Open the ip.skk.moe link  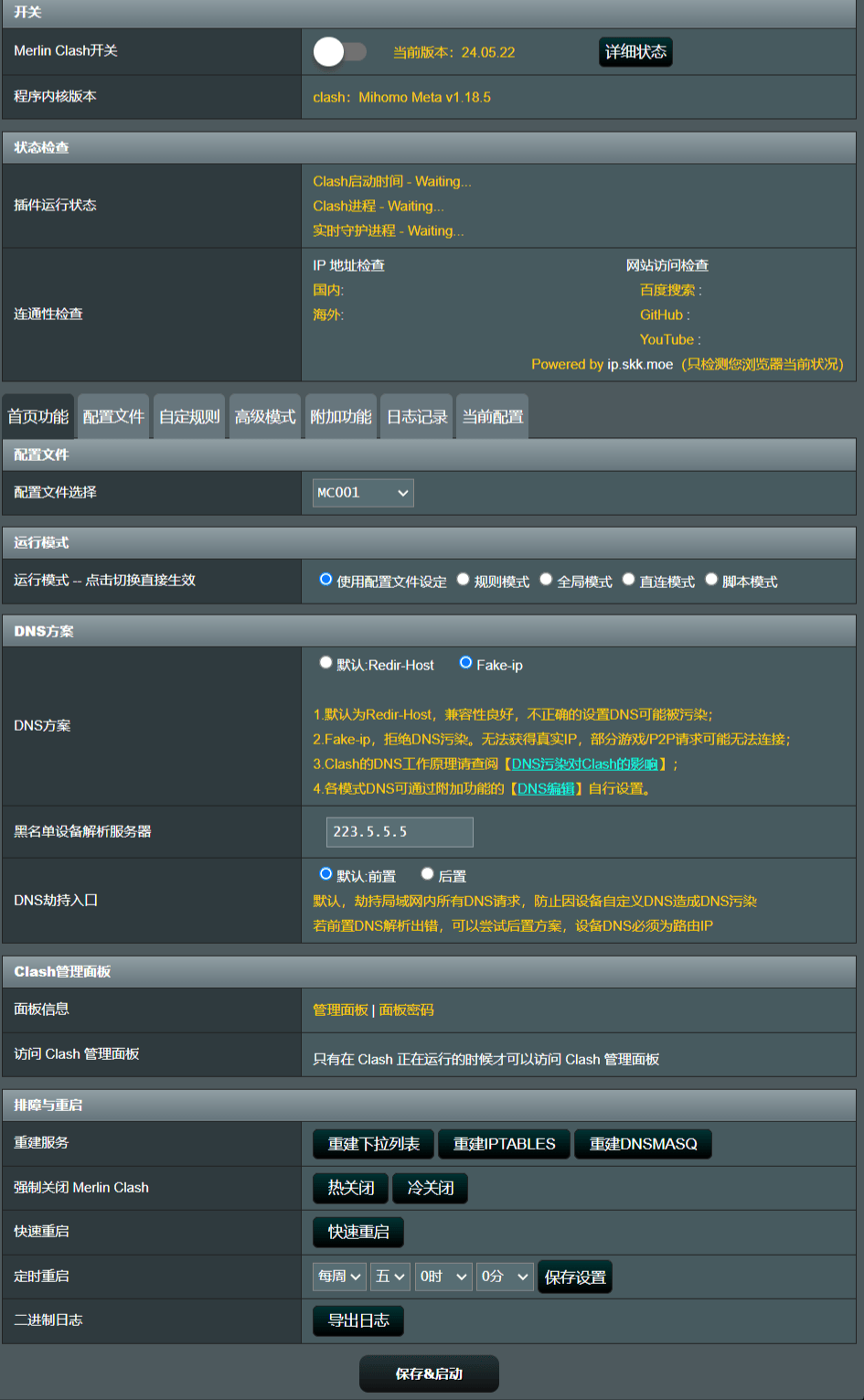640,365
